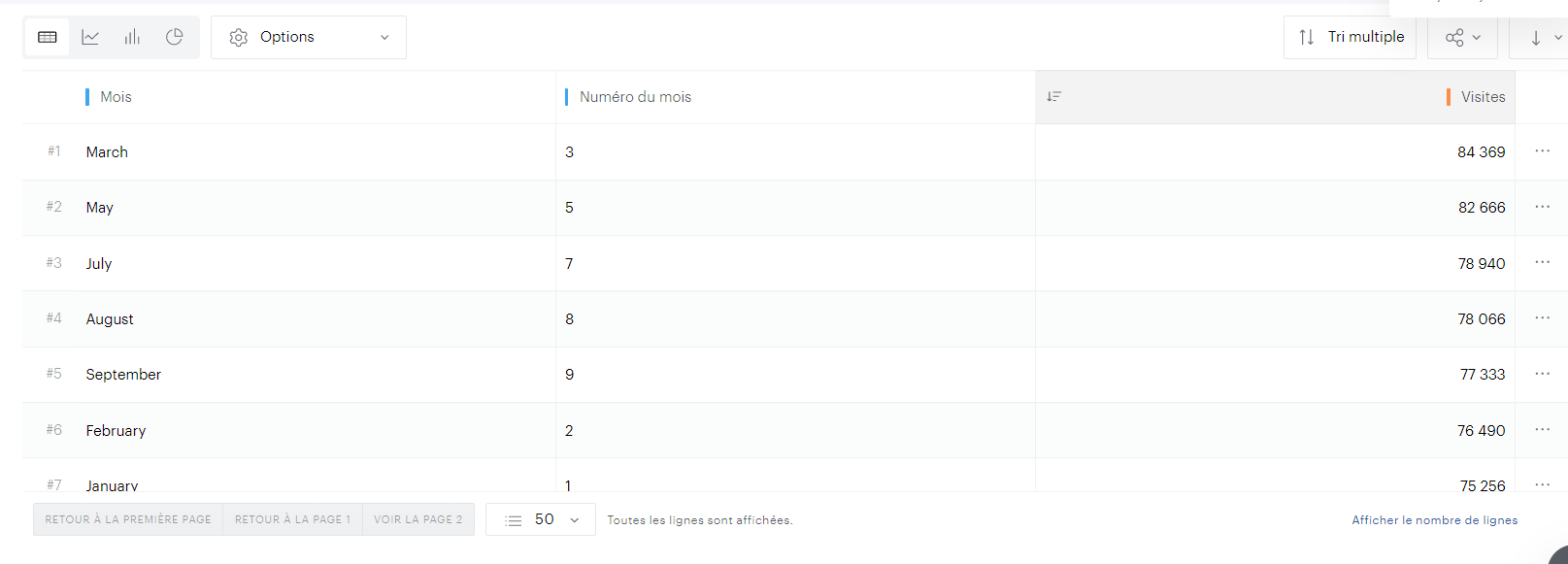Screen dimensions: 1568x564
Task: Click Voir la page 2
Action: (418, 520)
